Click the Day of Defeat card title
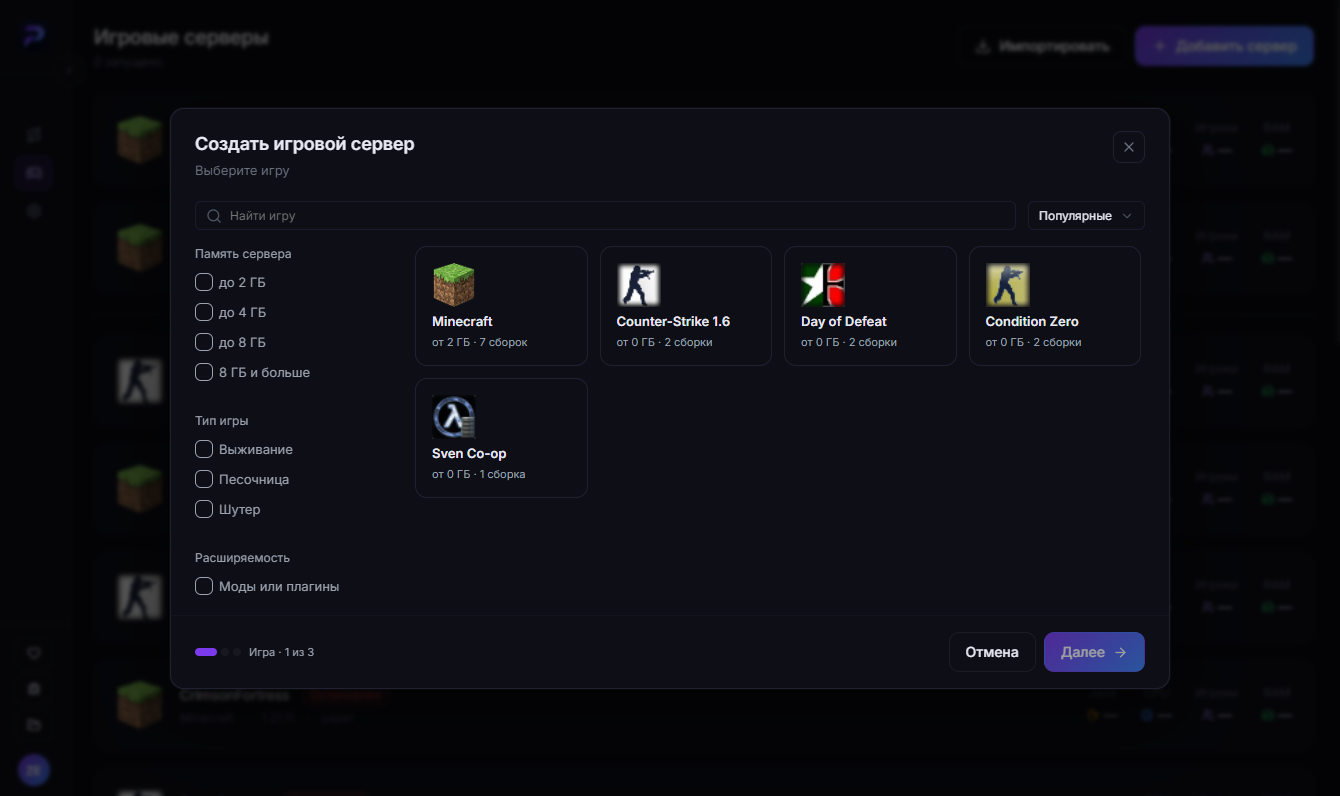 pyautogui.click(x=844, y=322)
